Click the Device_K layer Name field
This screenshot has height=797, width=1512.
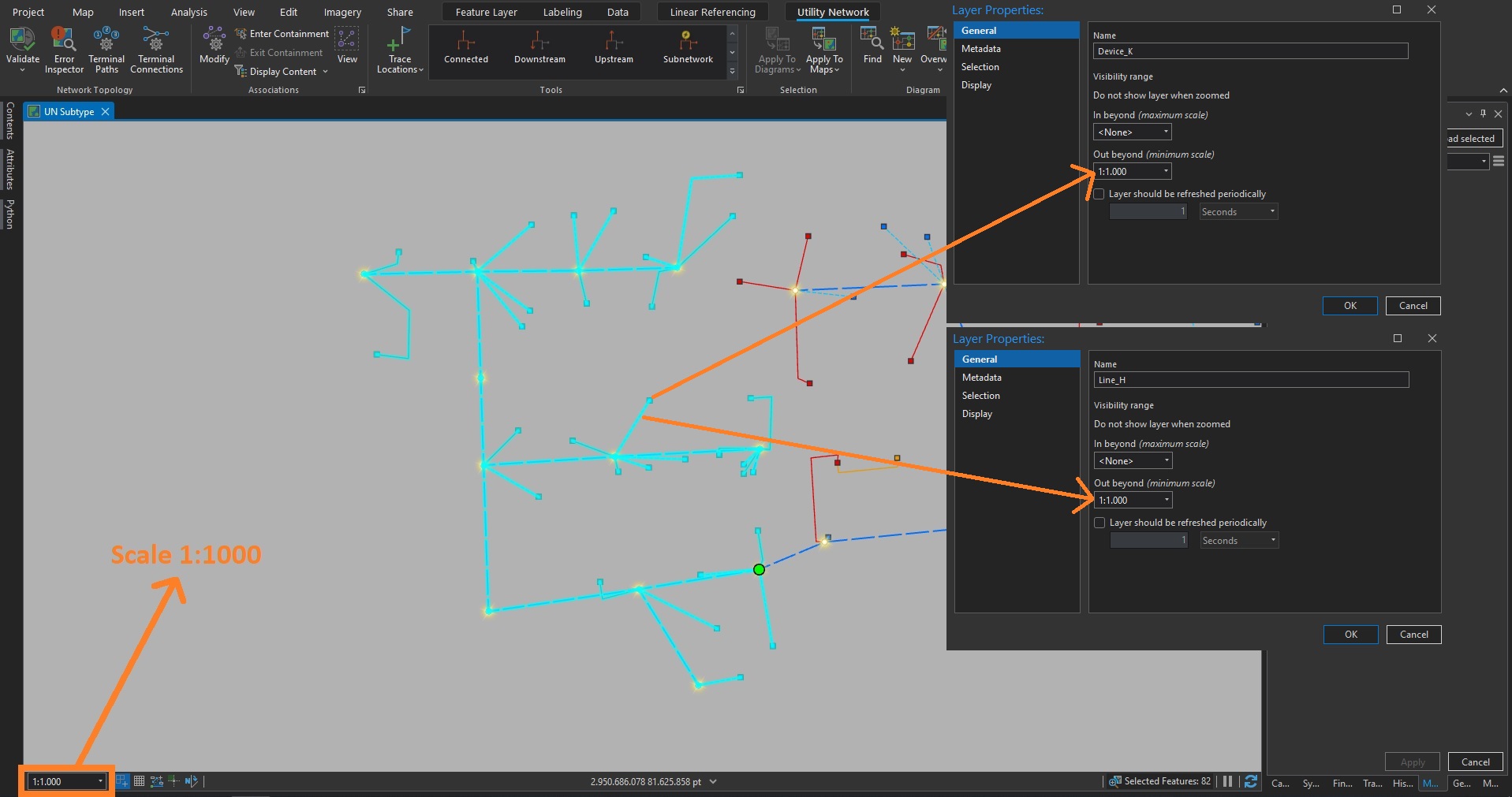pyautogui.click(x=1249, y=51)
